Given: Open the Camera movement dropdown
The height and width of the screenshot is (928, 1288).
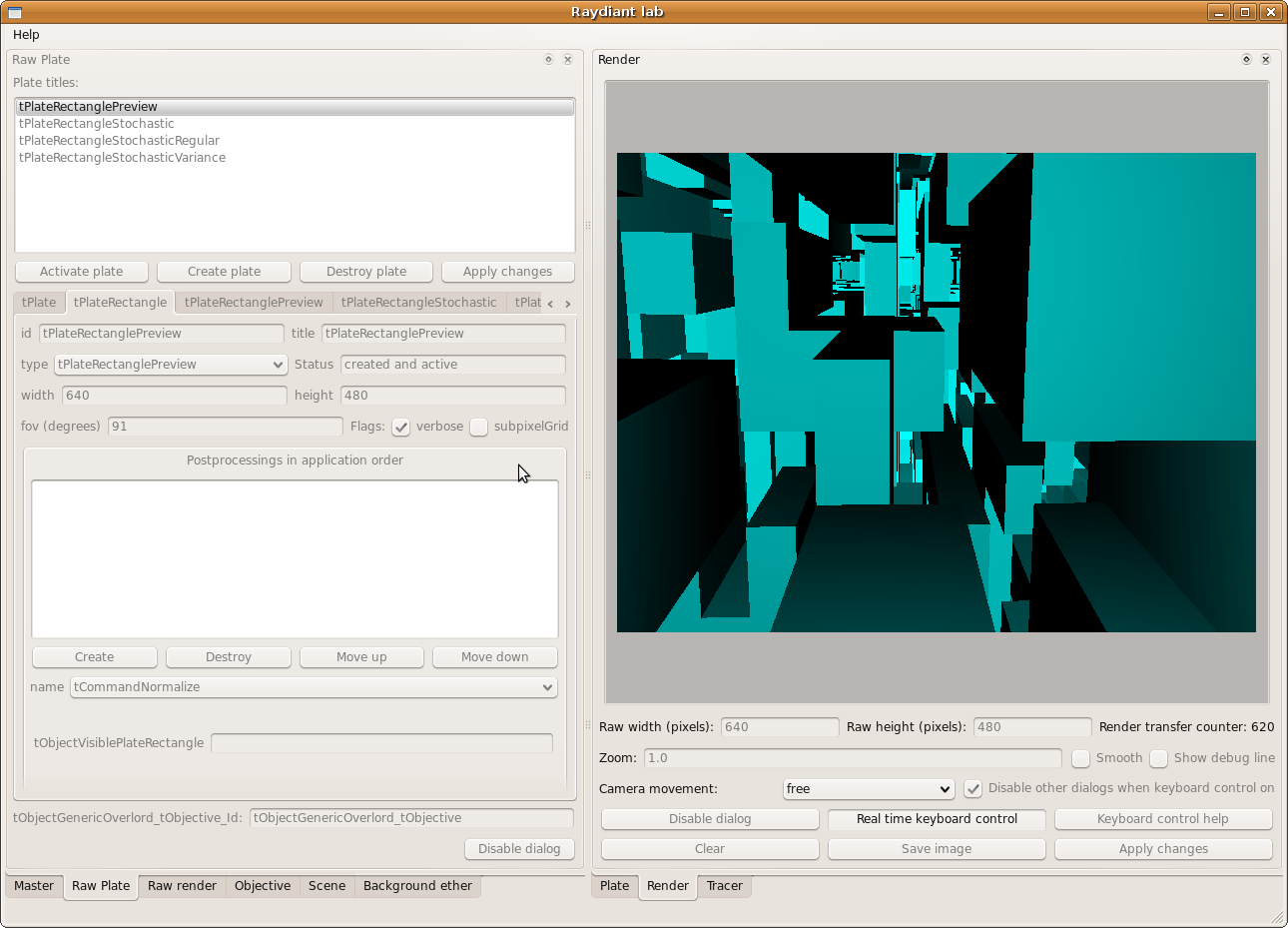Looking at the screenshot, I should click(869, 789).
